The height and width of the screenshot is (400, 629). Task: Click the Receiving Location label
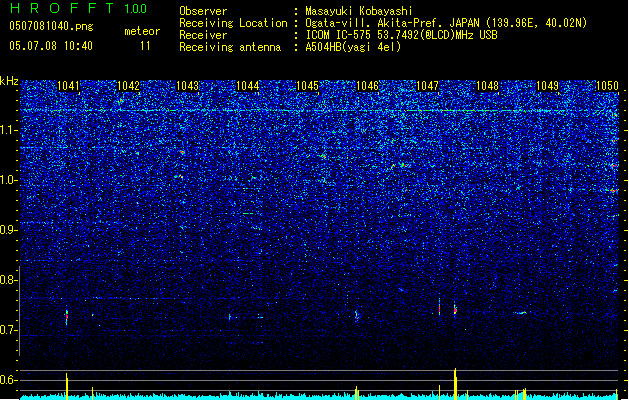pyautogui.click(x=233, y=23)
